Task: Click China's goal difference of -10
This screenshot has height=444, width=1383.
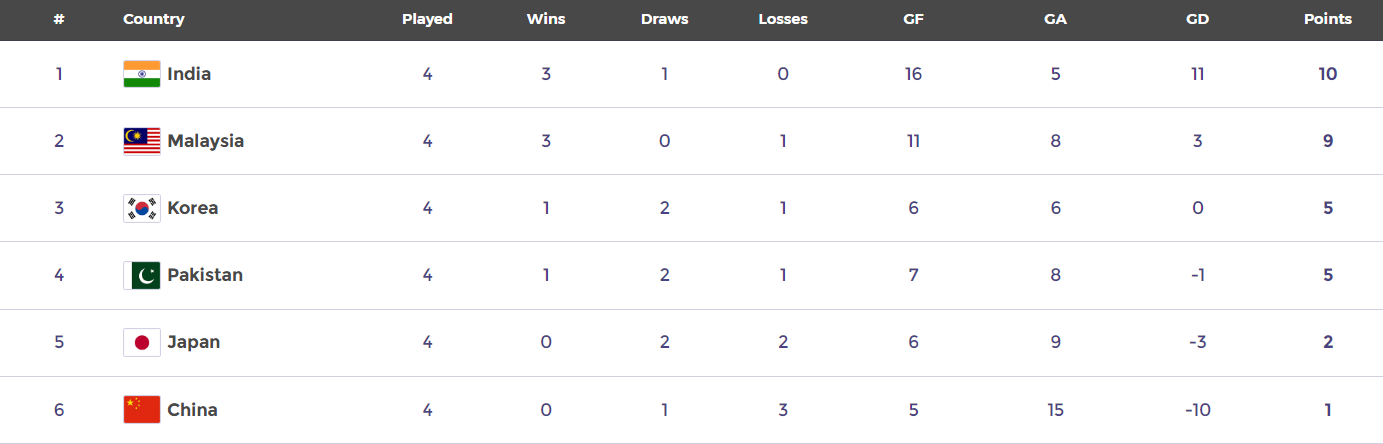Action: pos(1197,410)
